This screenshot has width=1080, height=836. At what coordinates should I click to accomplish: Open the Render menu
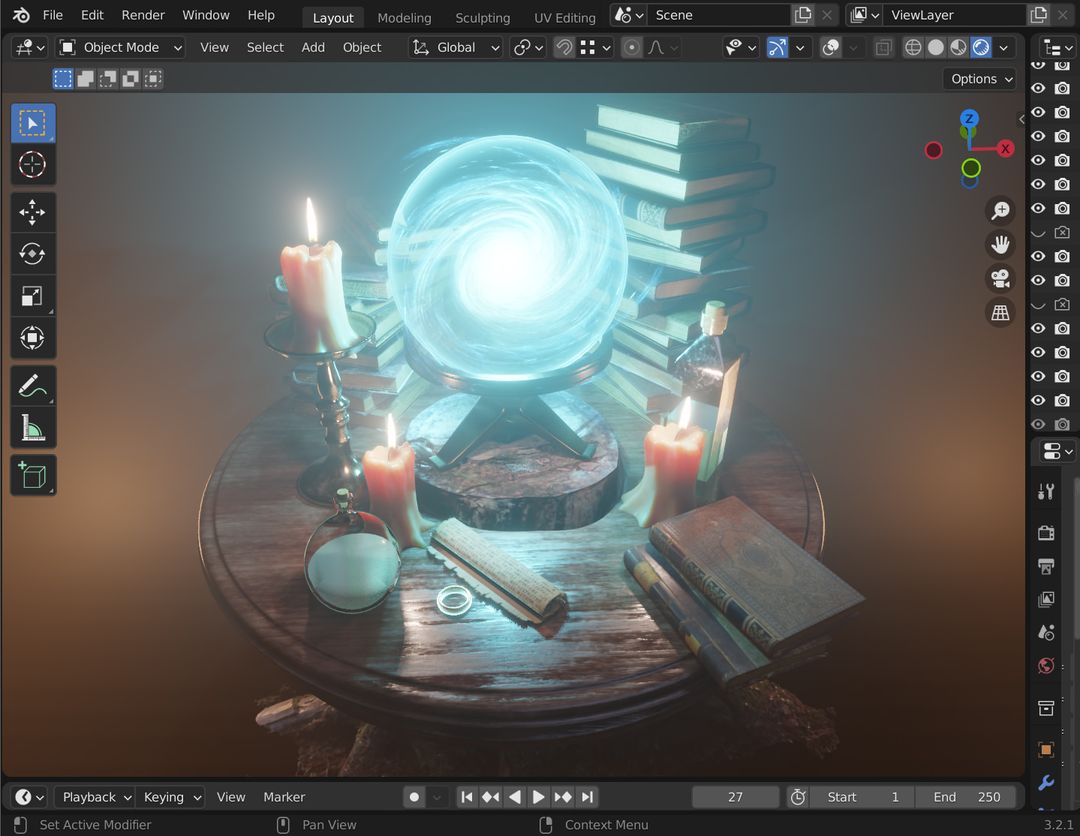click(x=143, y=15)
